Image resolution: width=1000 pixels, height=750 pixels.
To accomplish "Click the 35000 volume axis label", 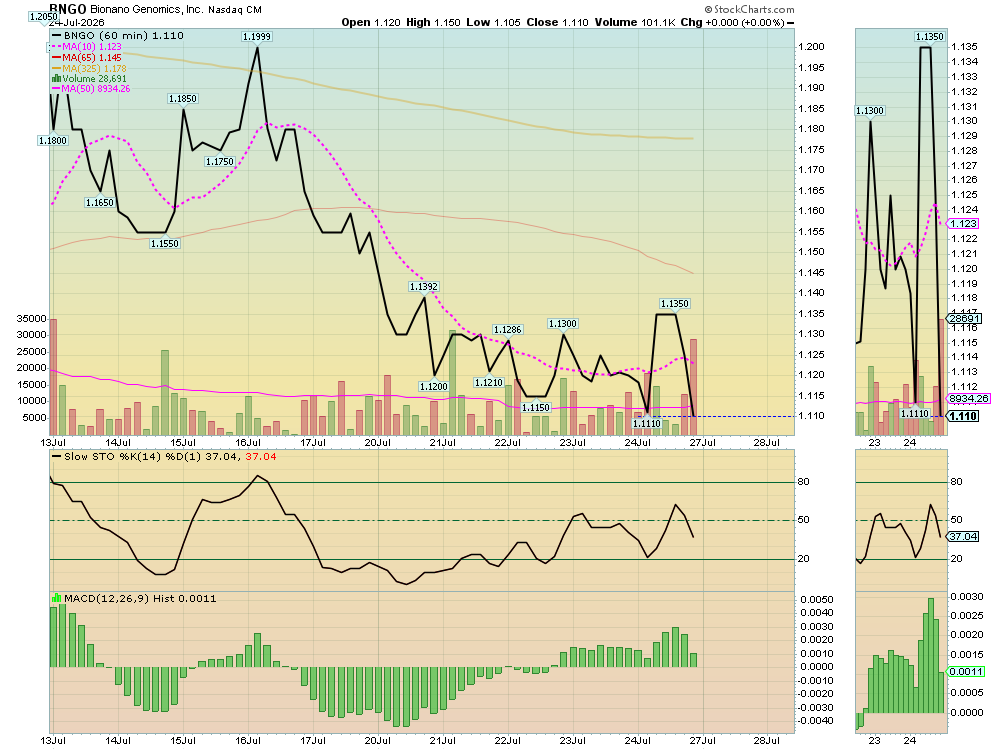I will (31, 318).
